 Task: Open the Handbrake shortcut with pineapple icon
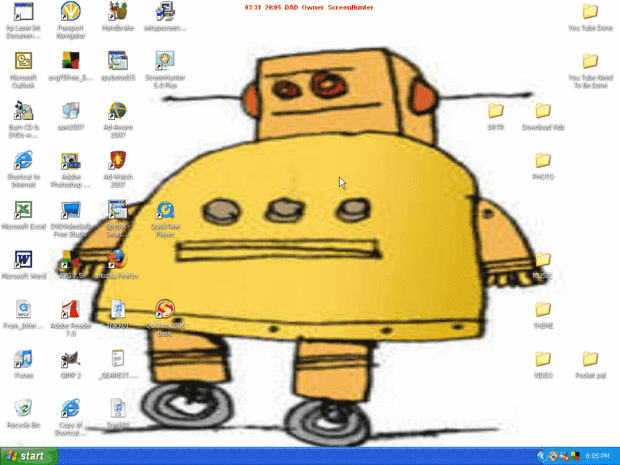click(118, 12)
